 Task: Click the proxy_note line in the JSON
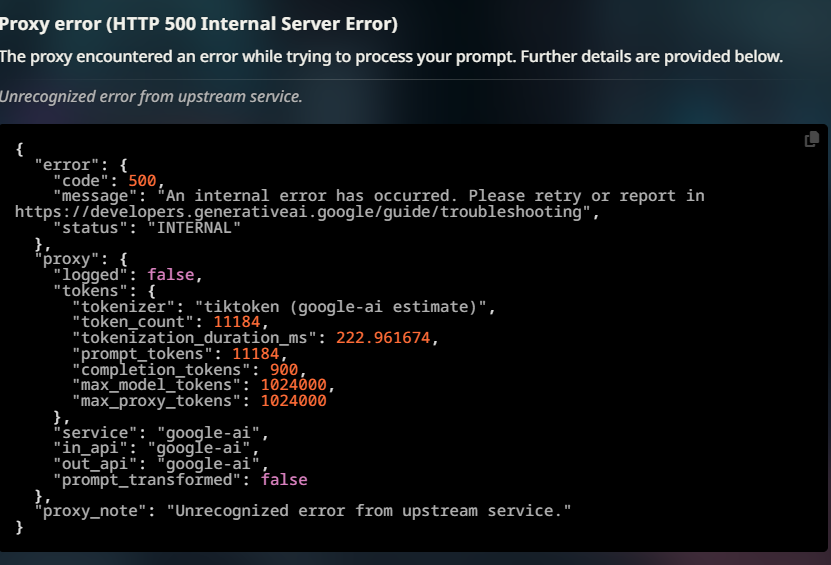(x=303, y=511)
